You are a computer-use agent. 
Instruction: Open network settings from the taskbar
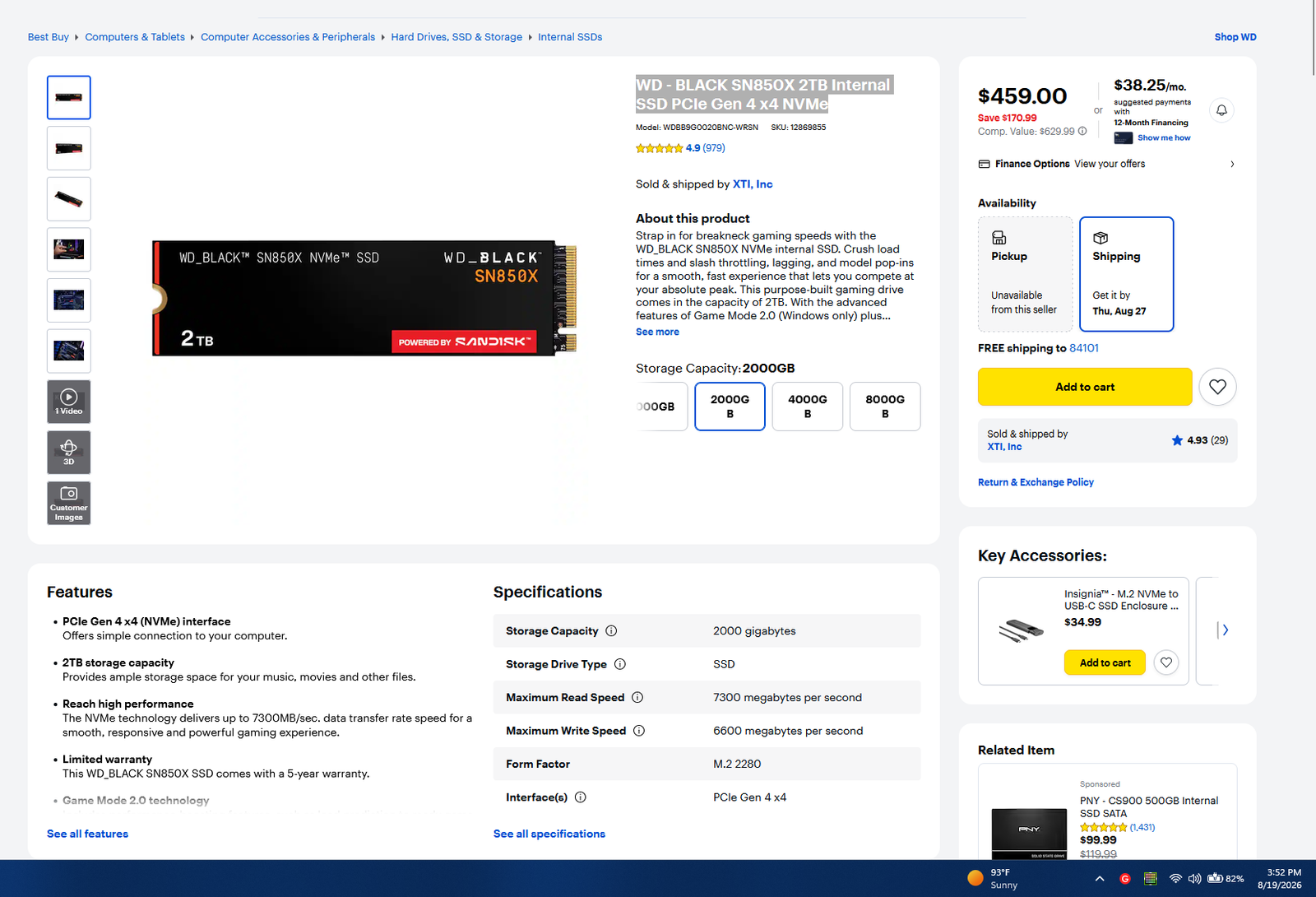click(1175, 879)
